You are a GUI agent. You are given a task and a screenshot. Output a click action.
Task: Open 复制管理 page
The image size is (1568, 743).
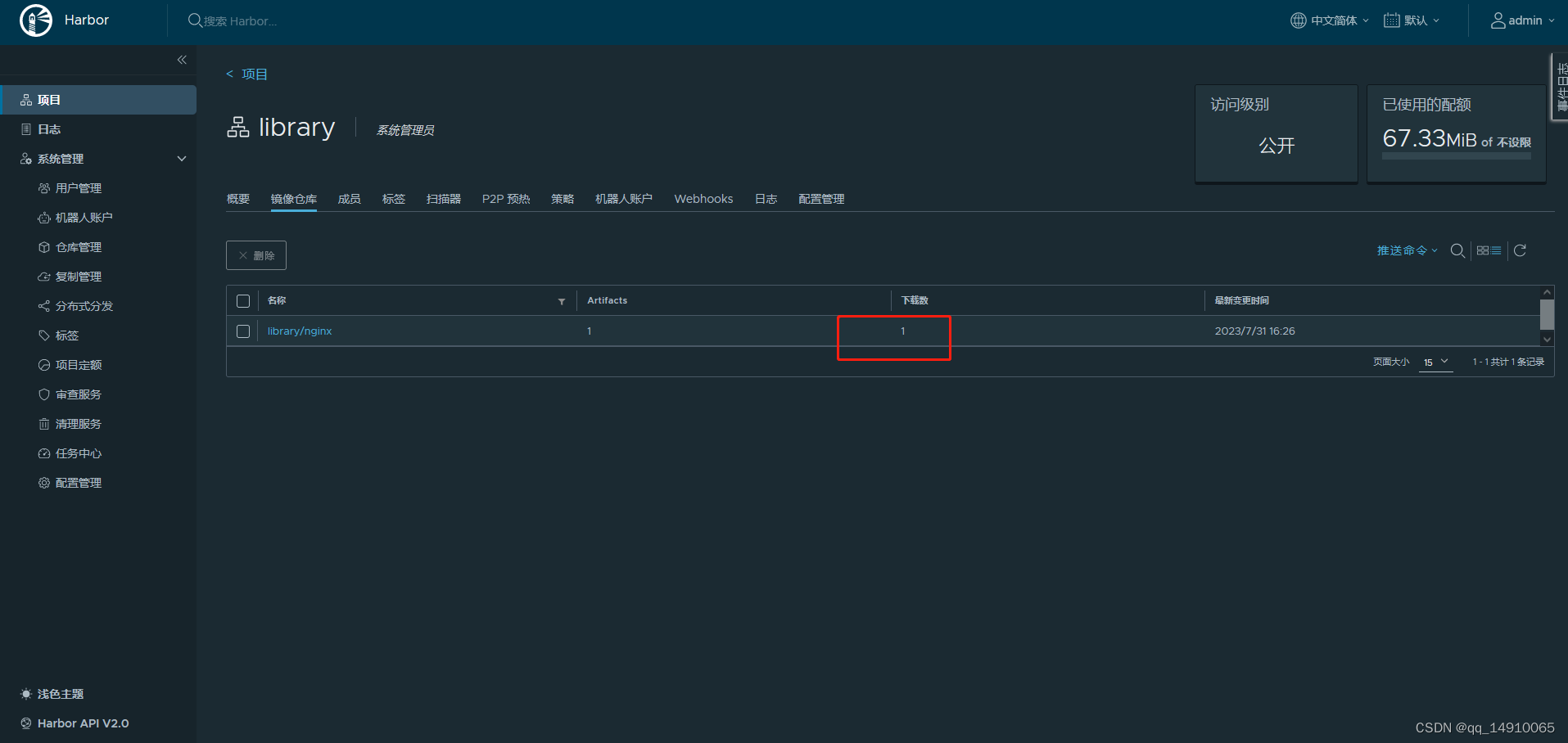(x=79, y=277)
